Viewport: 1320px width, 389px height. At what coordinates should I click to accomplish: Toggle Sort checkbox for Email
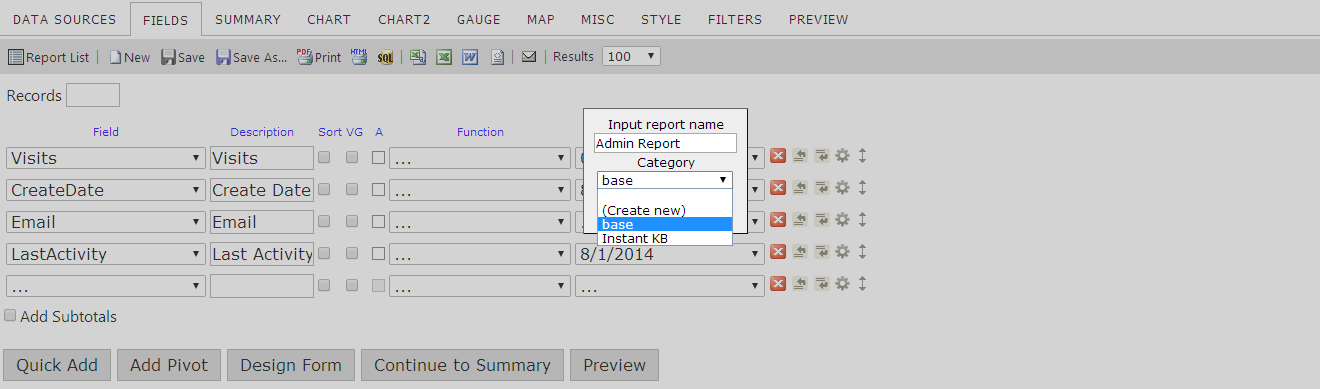tap(324, 221)
